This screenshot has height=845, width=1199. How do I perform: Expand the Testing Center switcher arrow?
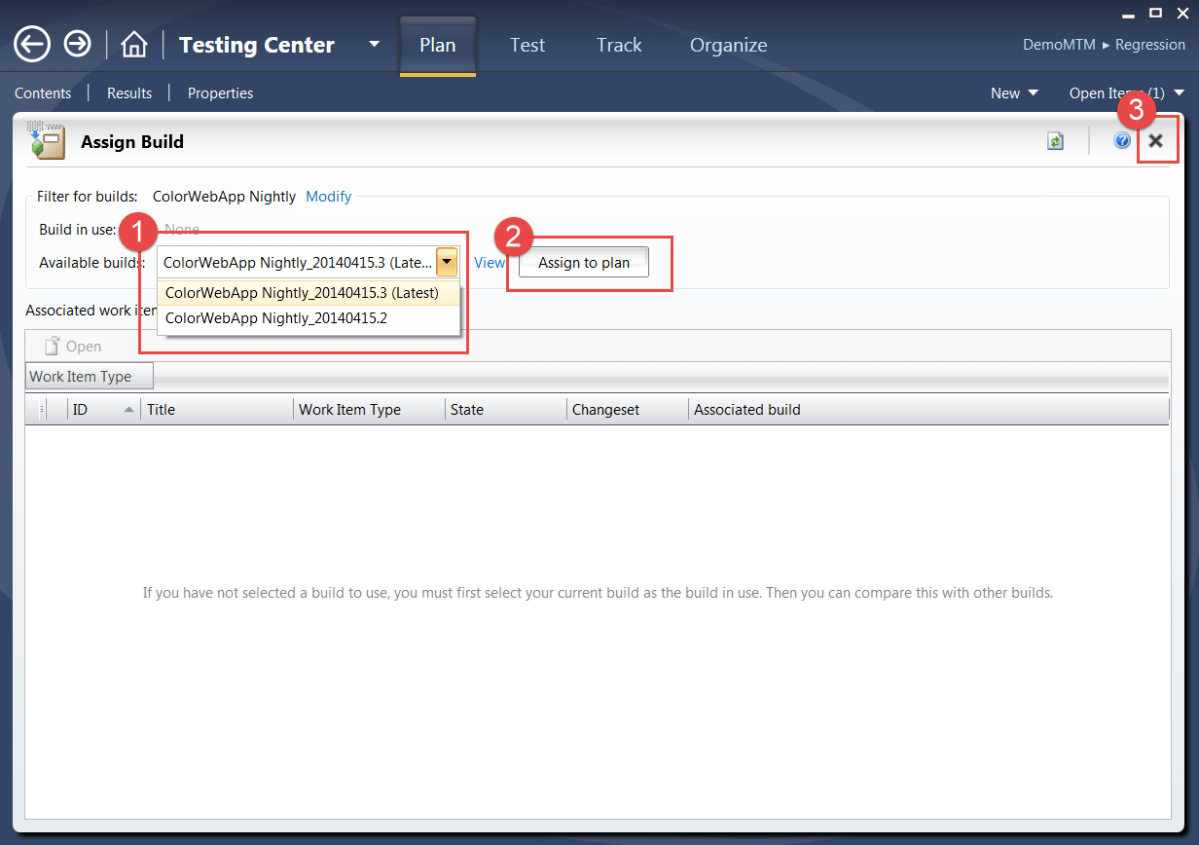coord(374,44)
